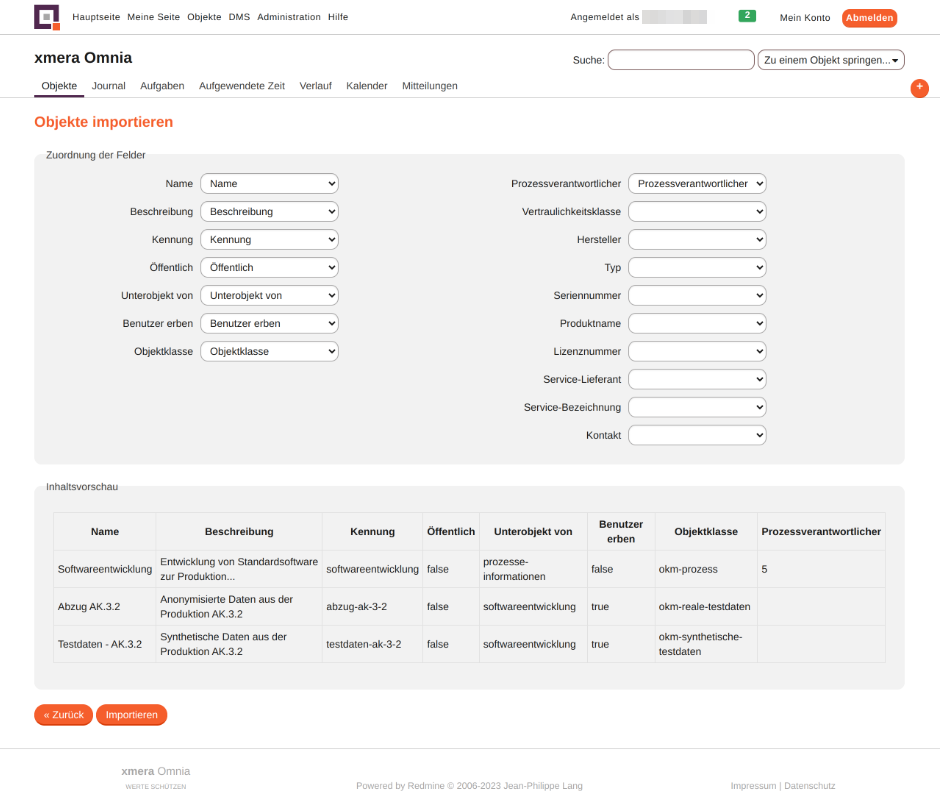The width and height of the screenshot is (943, 810).
Task: Open the Vertraulichkeitsklasse dropdown
Action: click(x=697, y=212)
